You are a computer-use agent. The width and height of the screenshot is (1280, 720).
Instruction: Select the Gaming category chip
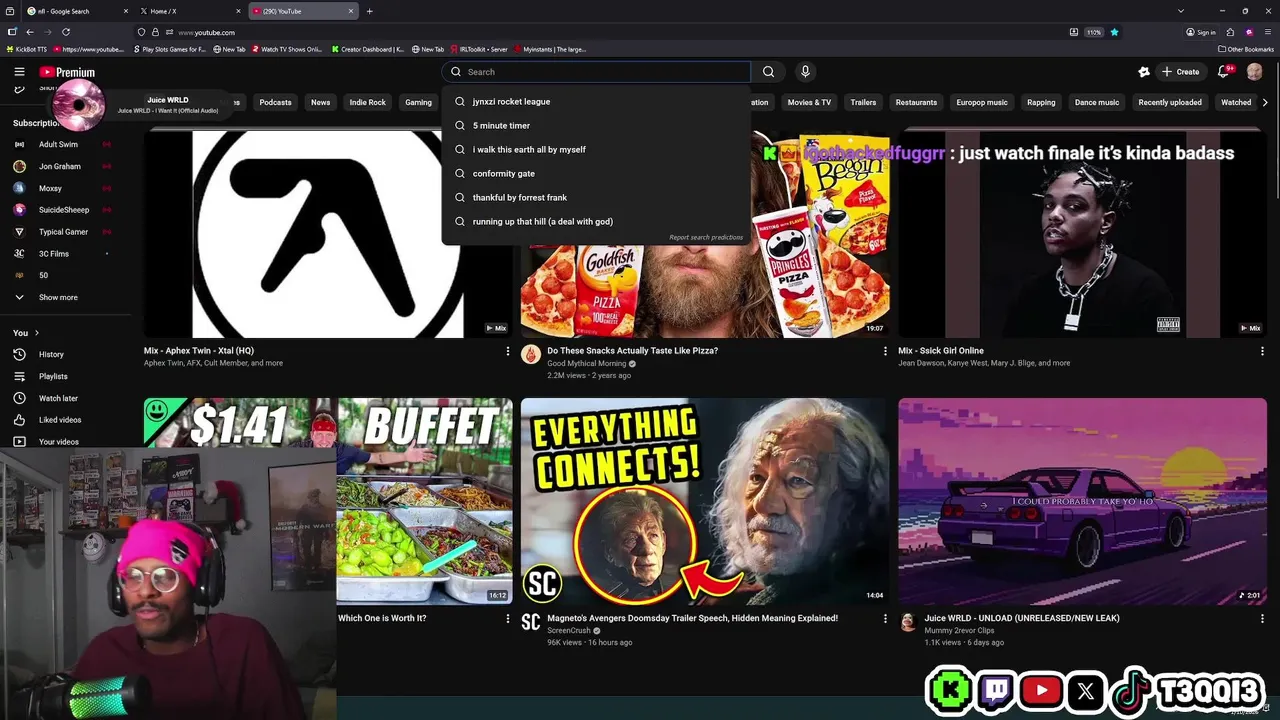[418, 102]
